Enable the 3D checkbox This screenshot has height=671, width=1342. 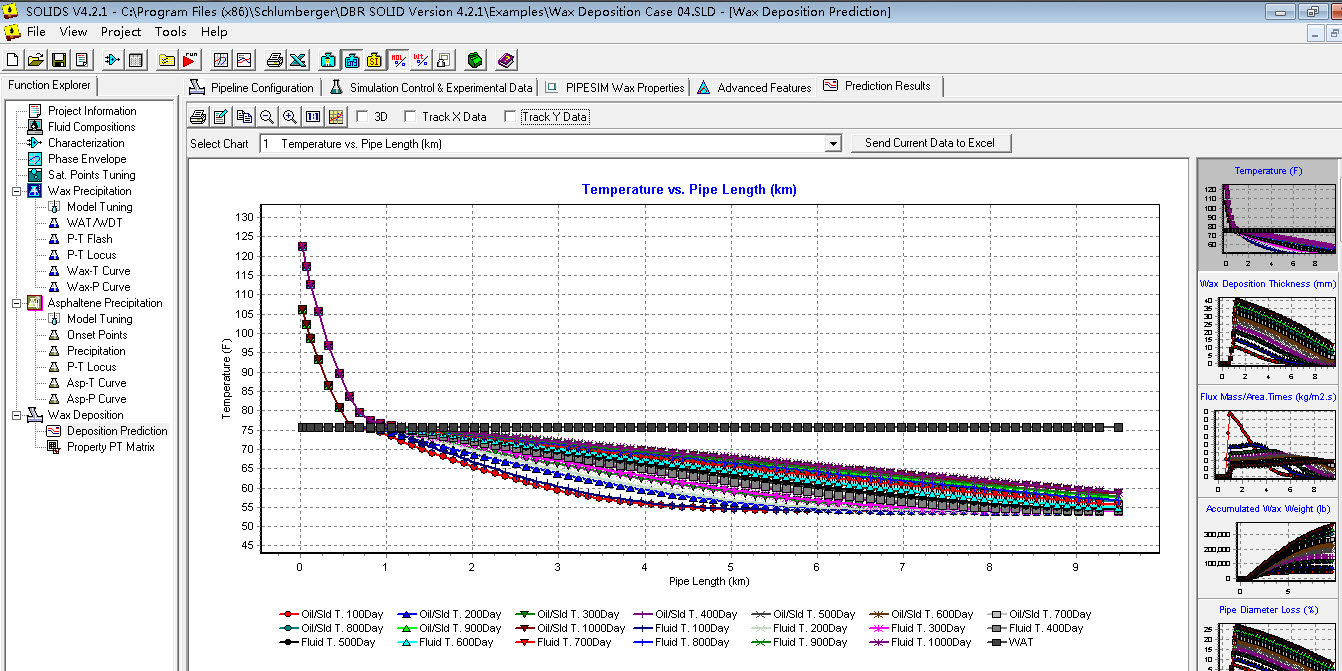point(363,117)
